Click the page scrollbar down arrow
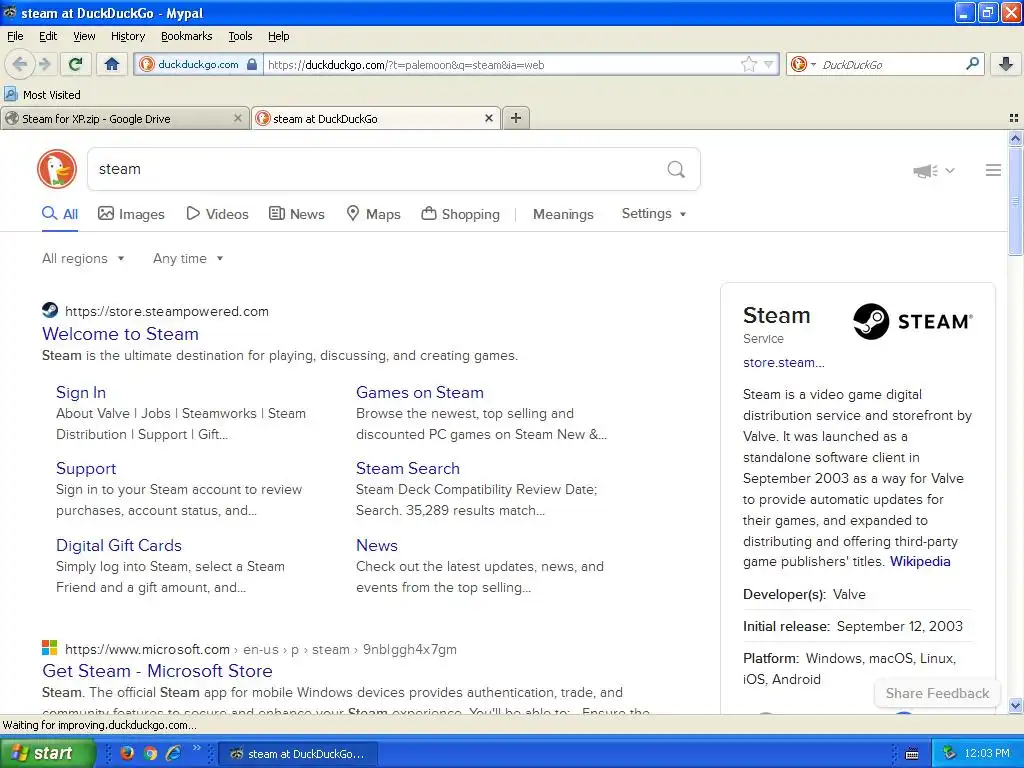The width and height of the screenshot is (1024, 768). (x=1015, y=705)
